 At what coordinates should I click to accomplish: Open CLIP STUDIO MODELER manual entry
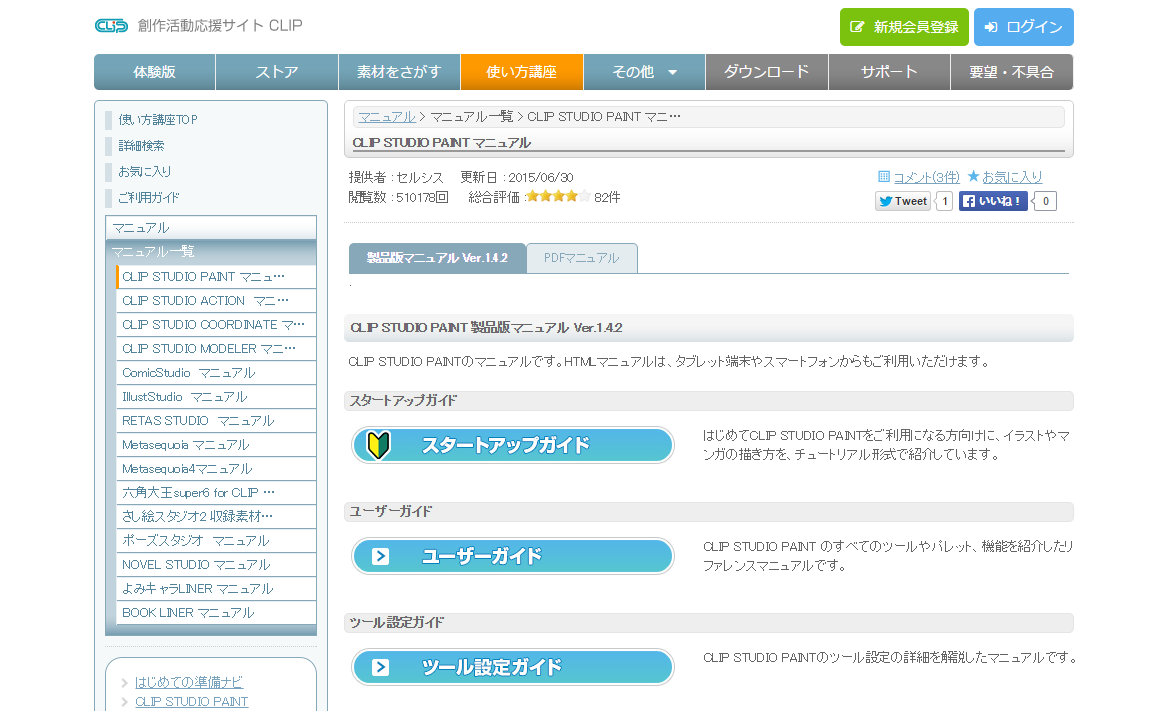(216, 349)
